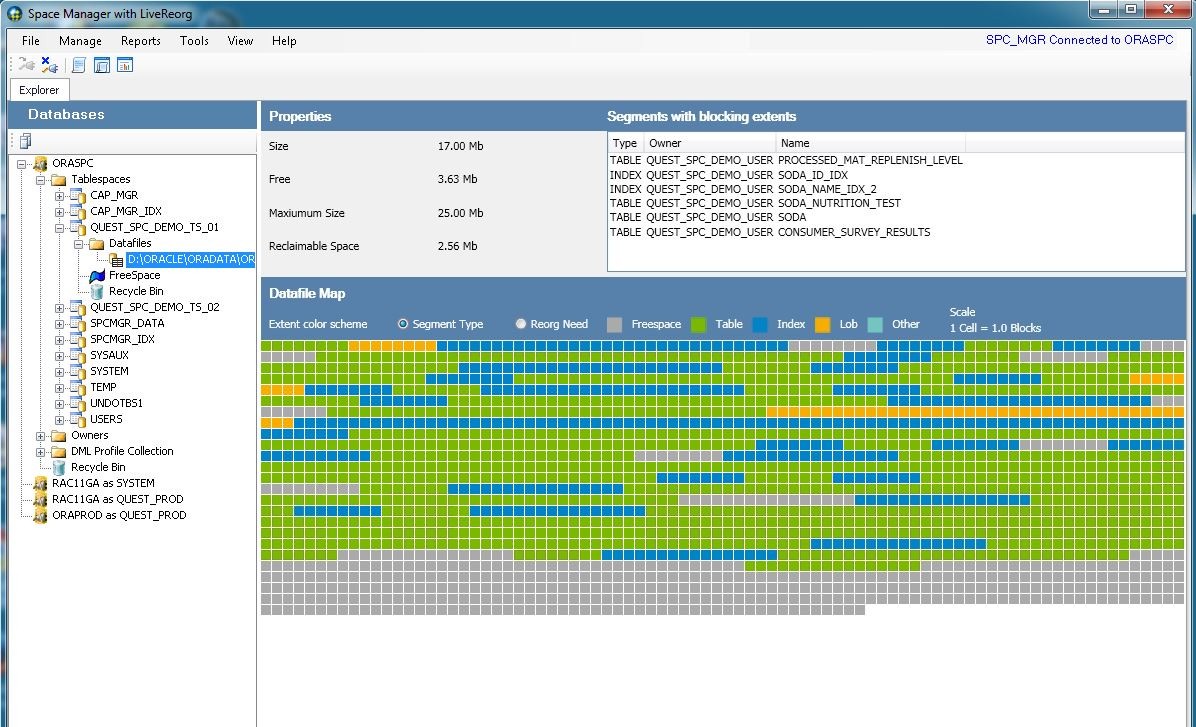The height and width of the screenshot is (727, 1196).
Task: Expand the Owners folder node
Action: point(40,435)
